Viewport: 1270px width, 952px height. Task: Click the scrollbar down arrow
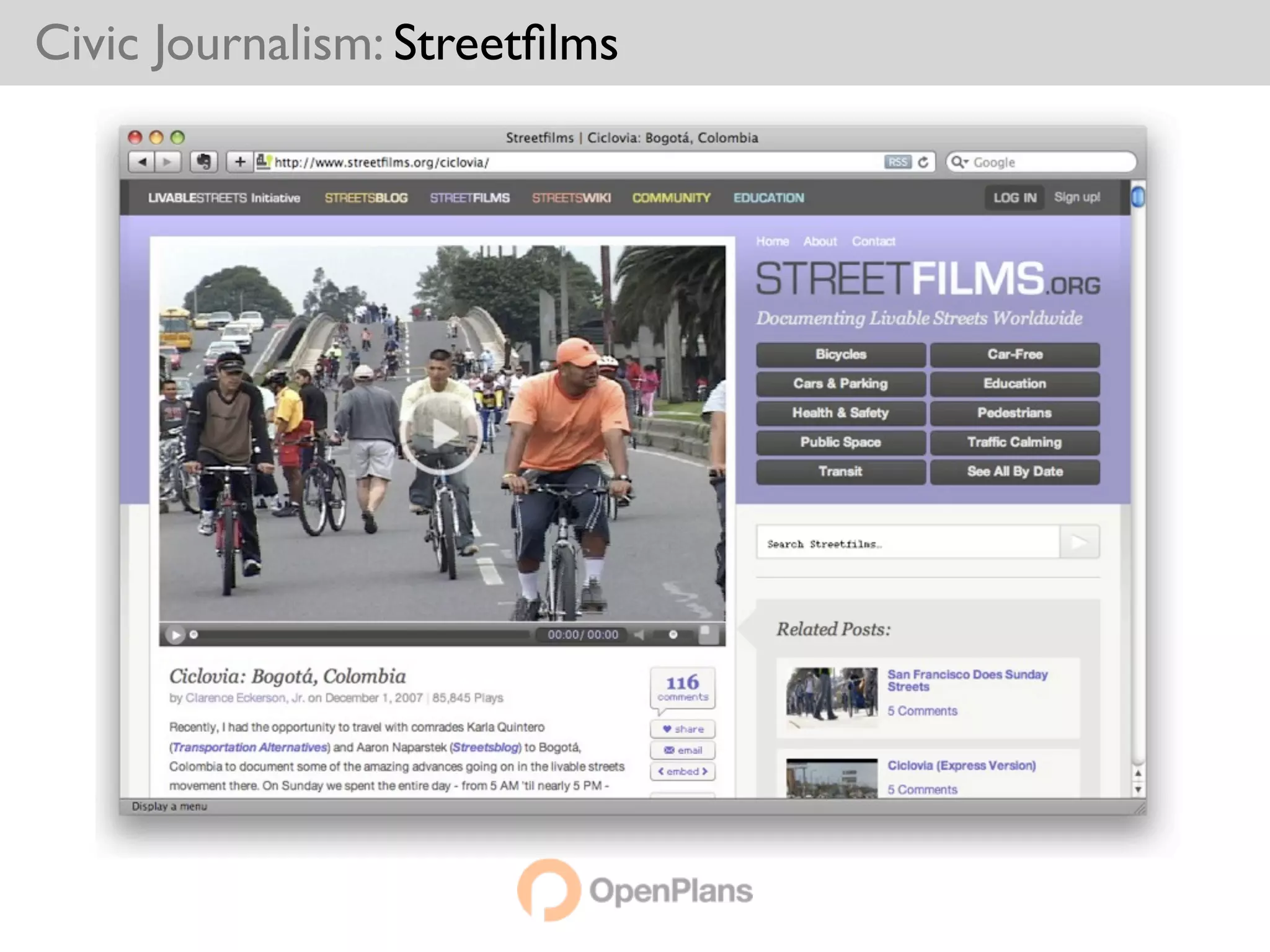1138,790
